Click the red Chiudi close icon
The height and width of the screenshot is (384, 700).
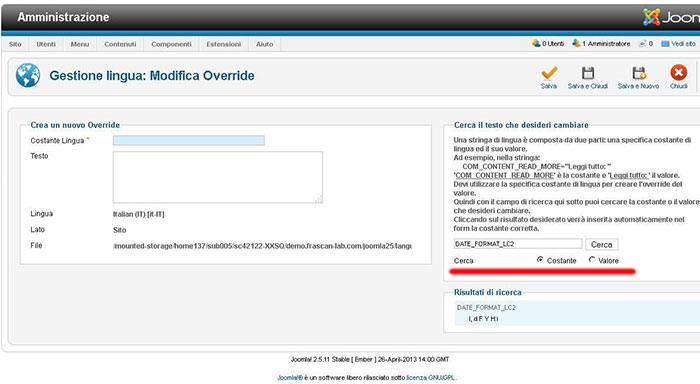click(679, 73)
